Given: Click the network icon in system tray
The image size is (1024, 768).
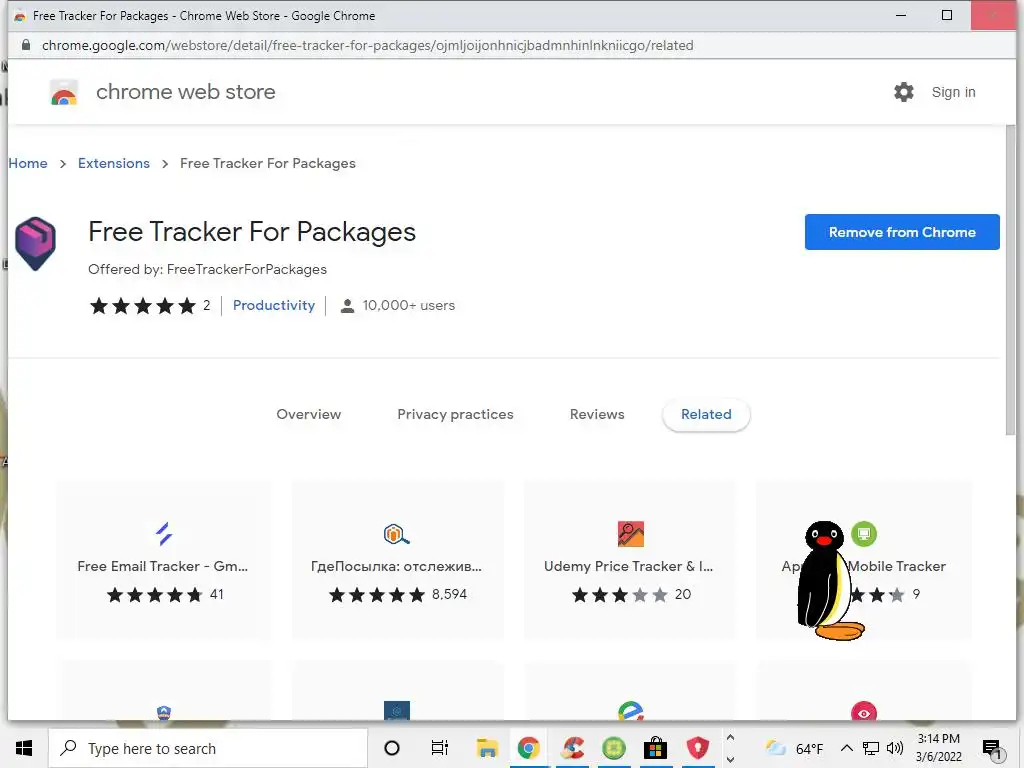Looking at the screenshot, I should 871,748.
